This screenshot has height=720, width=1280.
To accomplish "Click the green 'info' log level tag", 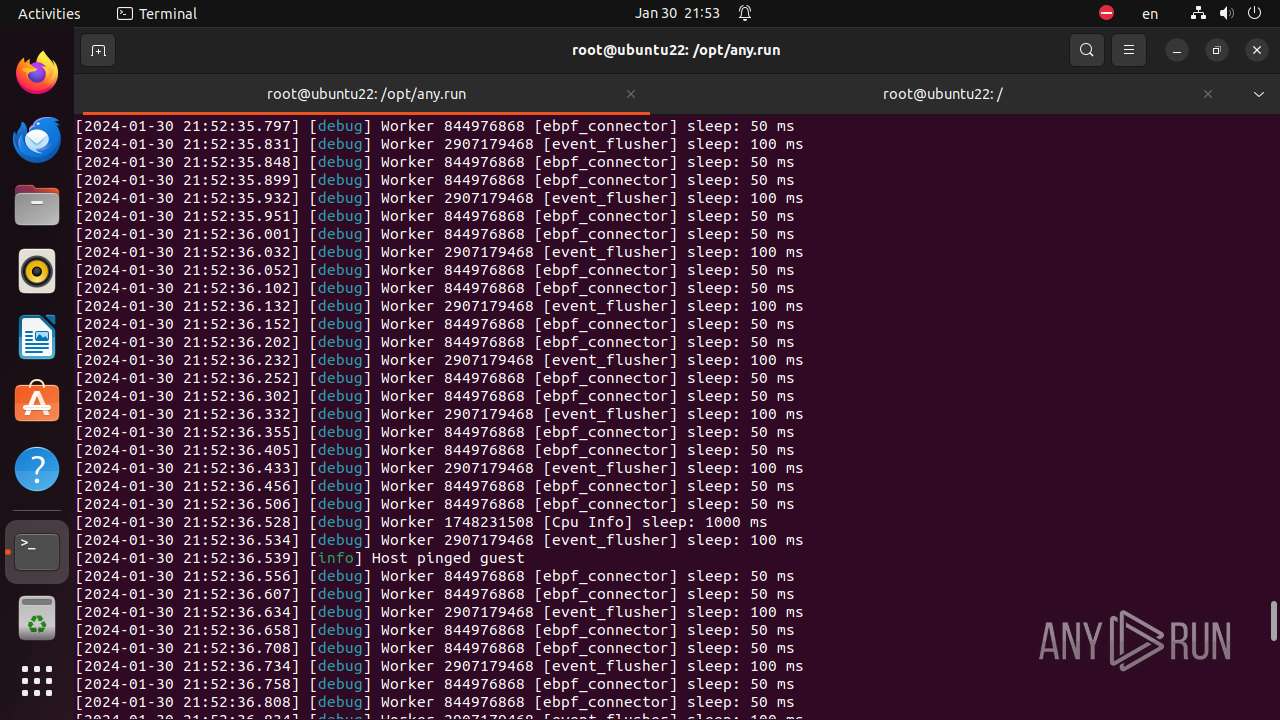I will click(x=336, y=558).
